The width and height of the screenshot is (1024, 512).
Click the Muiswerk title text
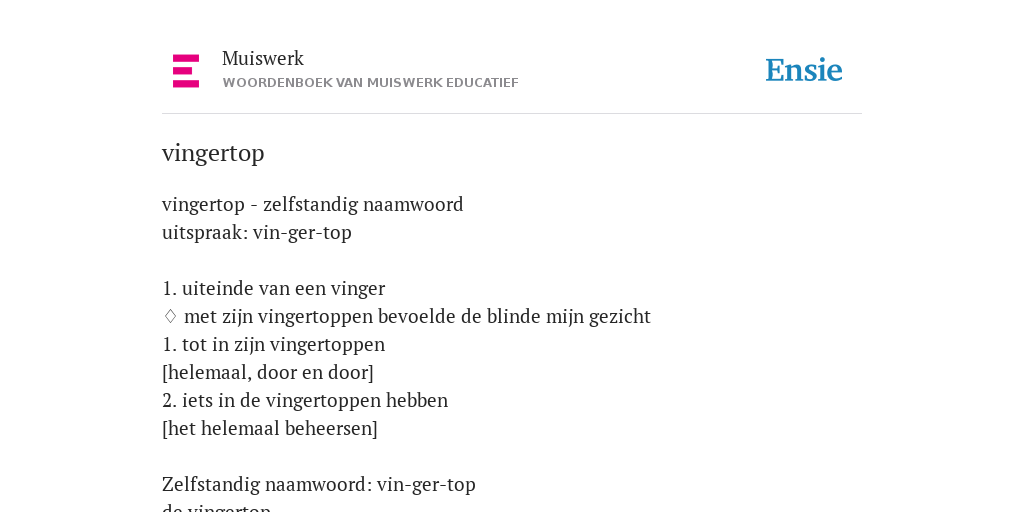[x=263, y=58]
